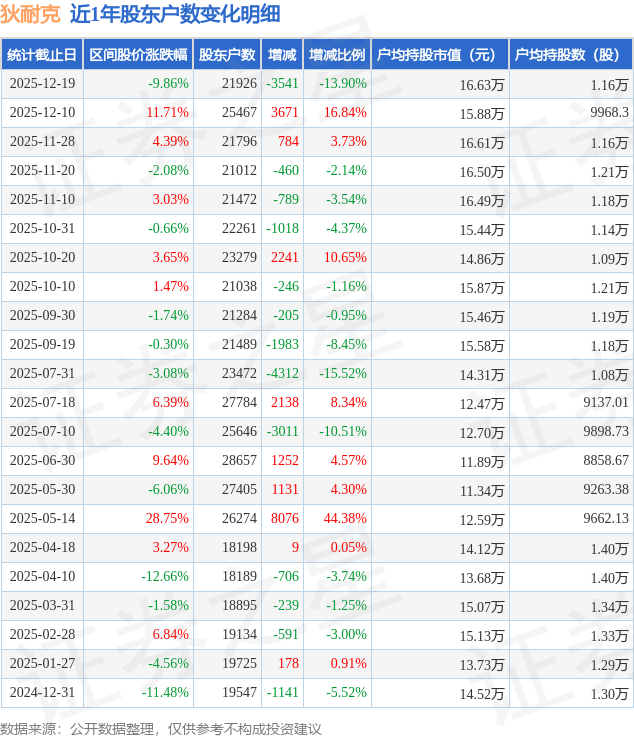The image size is (634, 738).
Task: Select the 2024-12-31 date cell
Action: (x=41, y=693)
